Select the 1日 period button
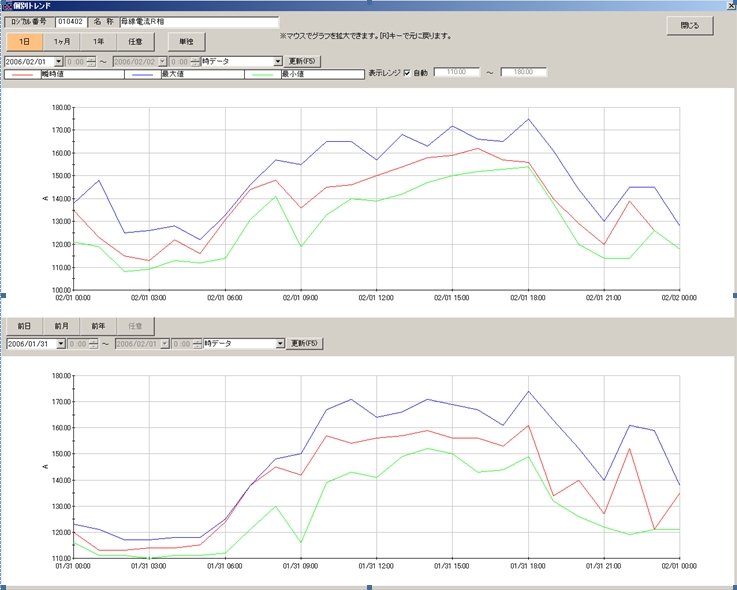 point(24,41)
